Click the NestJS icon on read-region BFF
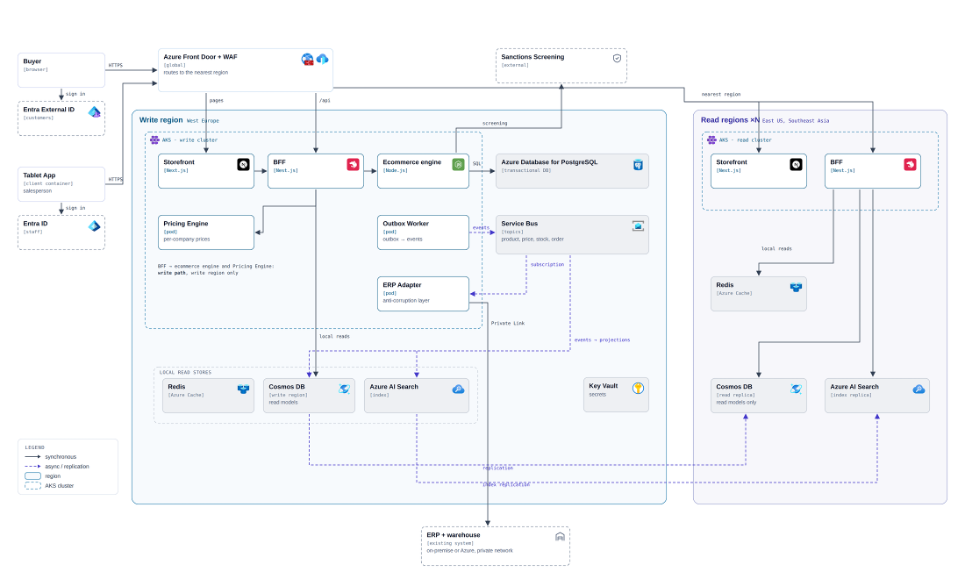 coord(910,165)
